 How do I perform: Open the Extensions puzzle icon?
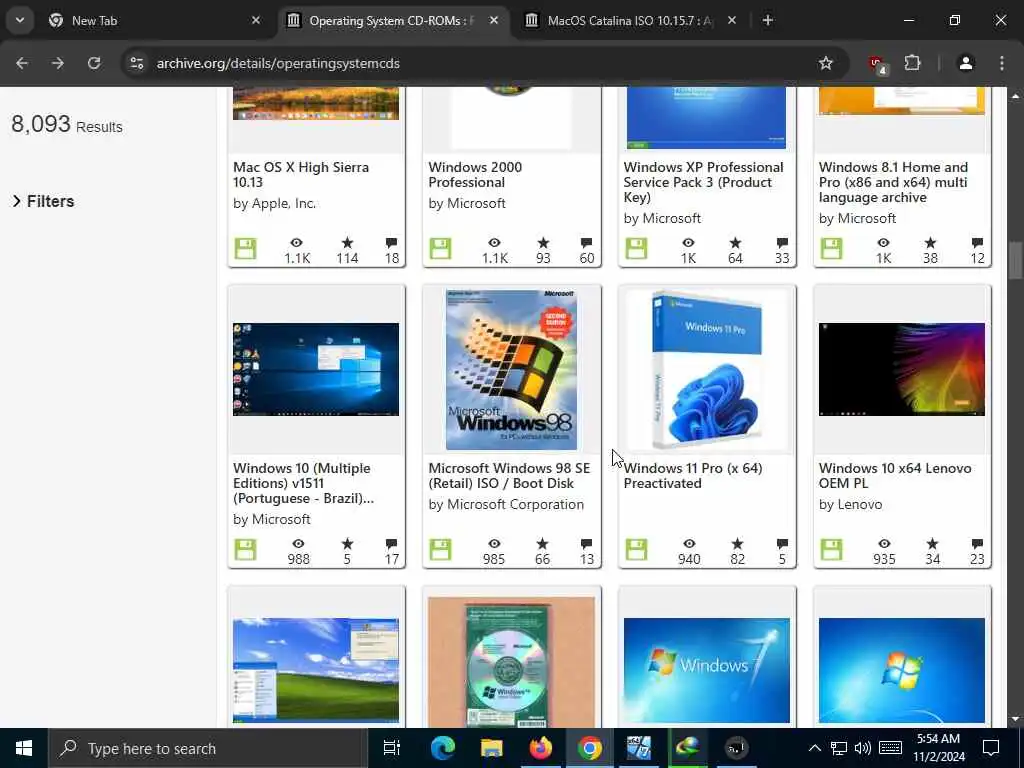912,63
